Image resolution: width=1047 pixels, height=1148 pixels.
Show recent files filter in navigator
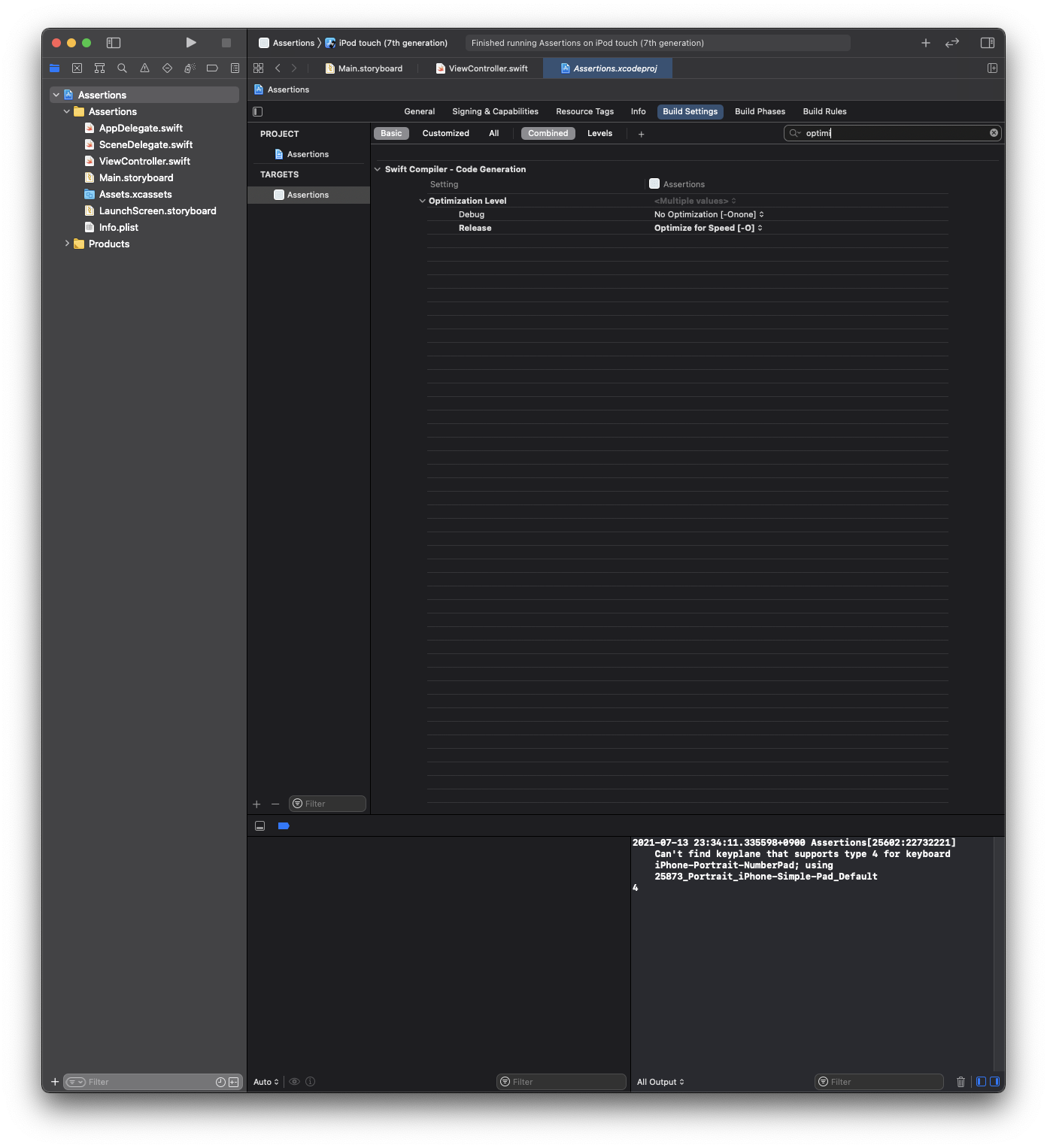[220, 1082]
